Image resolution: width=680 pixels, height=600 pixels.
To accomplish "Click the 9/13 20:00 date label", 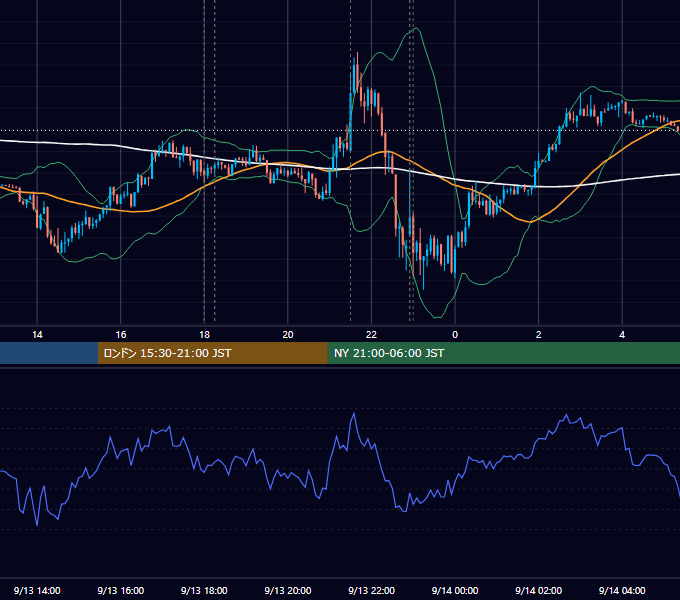I will pyautogui.click(x=288, y=590).
